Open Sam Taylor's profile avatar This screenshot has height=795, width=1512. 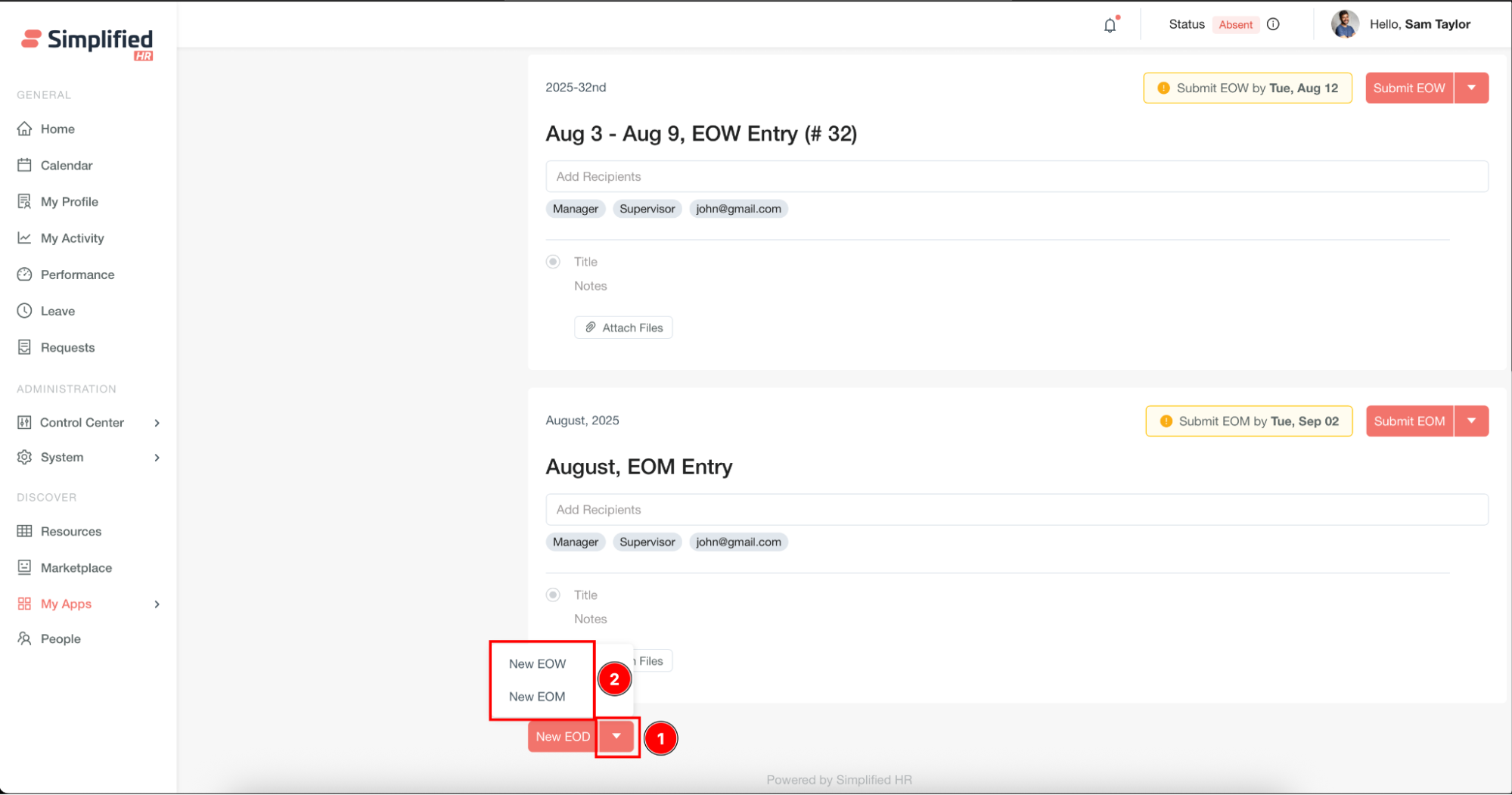1345,24
